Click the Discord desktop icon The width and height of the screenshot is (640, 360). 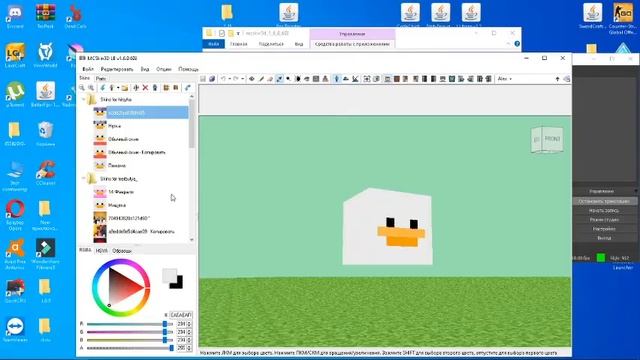pyautogui.click(x=15, y=16)
